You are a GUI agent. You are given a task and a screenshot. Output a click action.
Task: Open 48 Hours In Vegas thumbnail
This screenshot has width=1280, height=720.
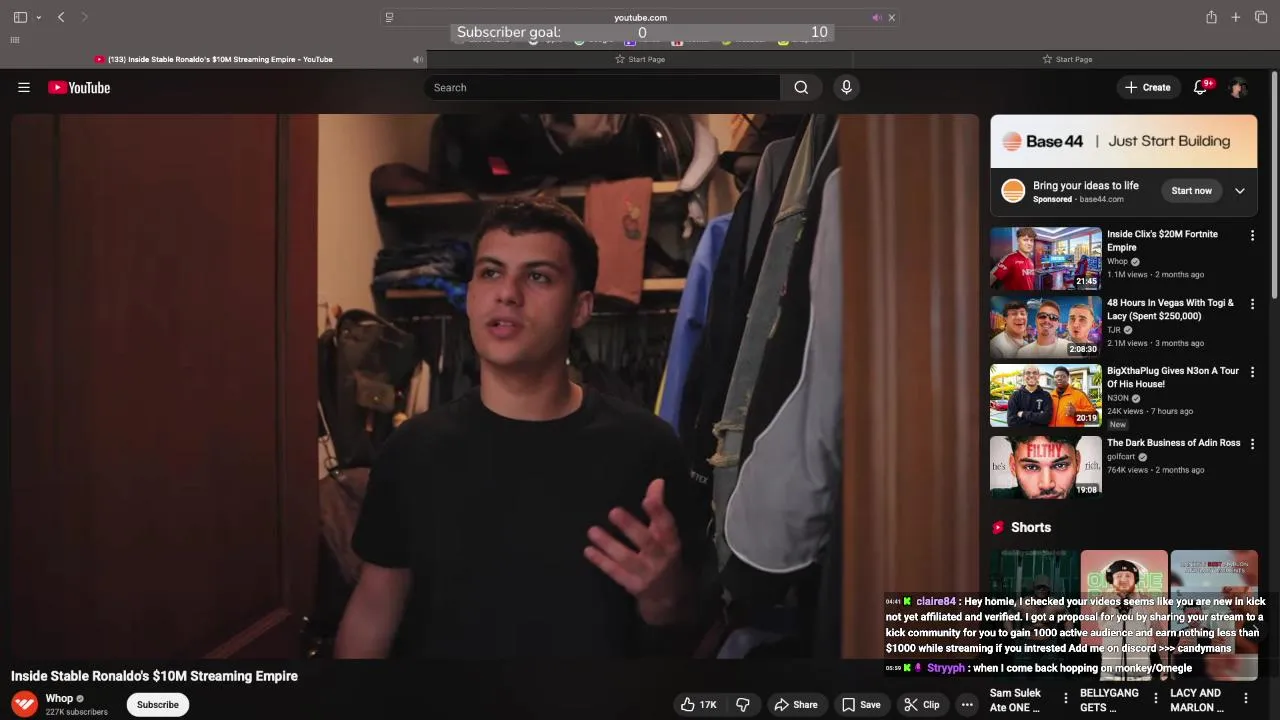pyautogui.click(x=1046, y=326)
